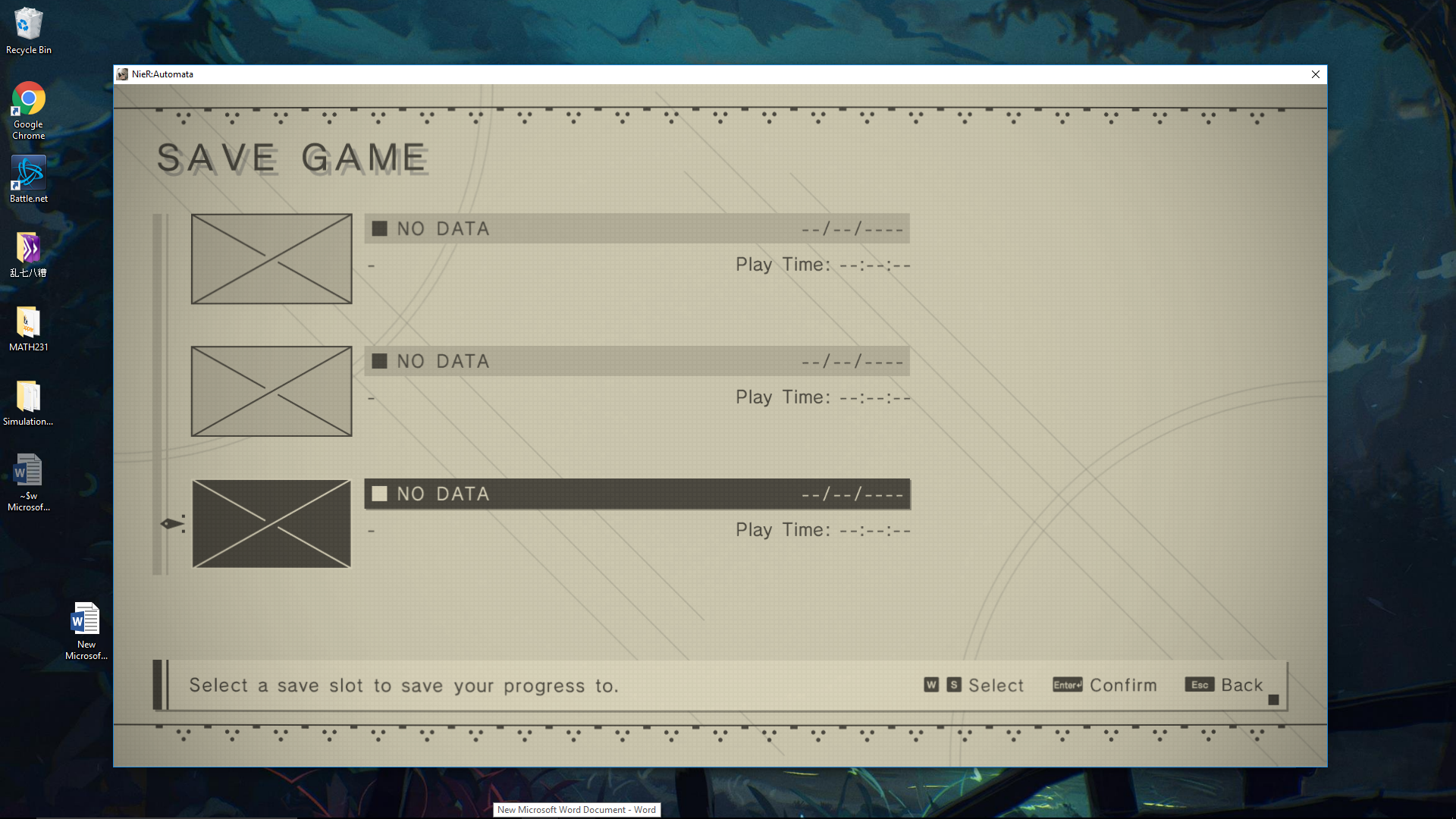1456x819 pixels.
Task: Click the square marker in second slot
Action: (380, 361)
